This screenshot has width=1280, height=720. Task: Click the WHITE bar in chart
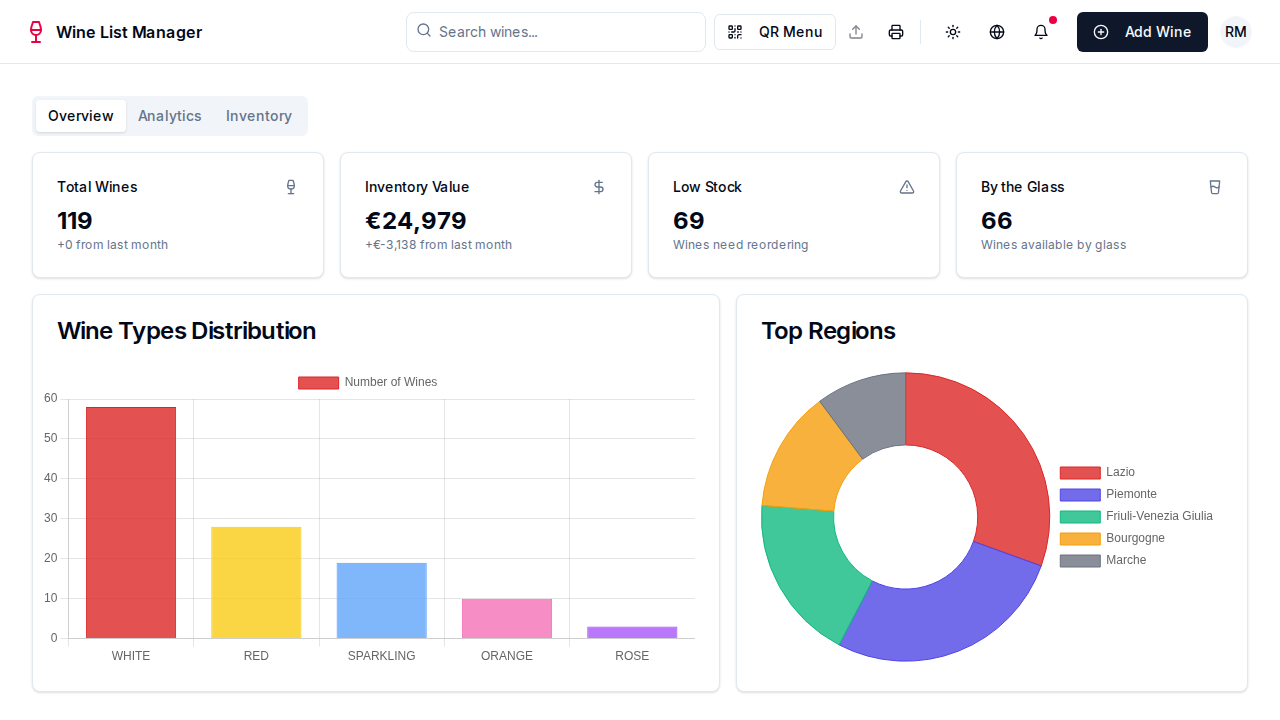131,522
